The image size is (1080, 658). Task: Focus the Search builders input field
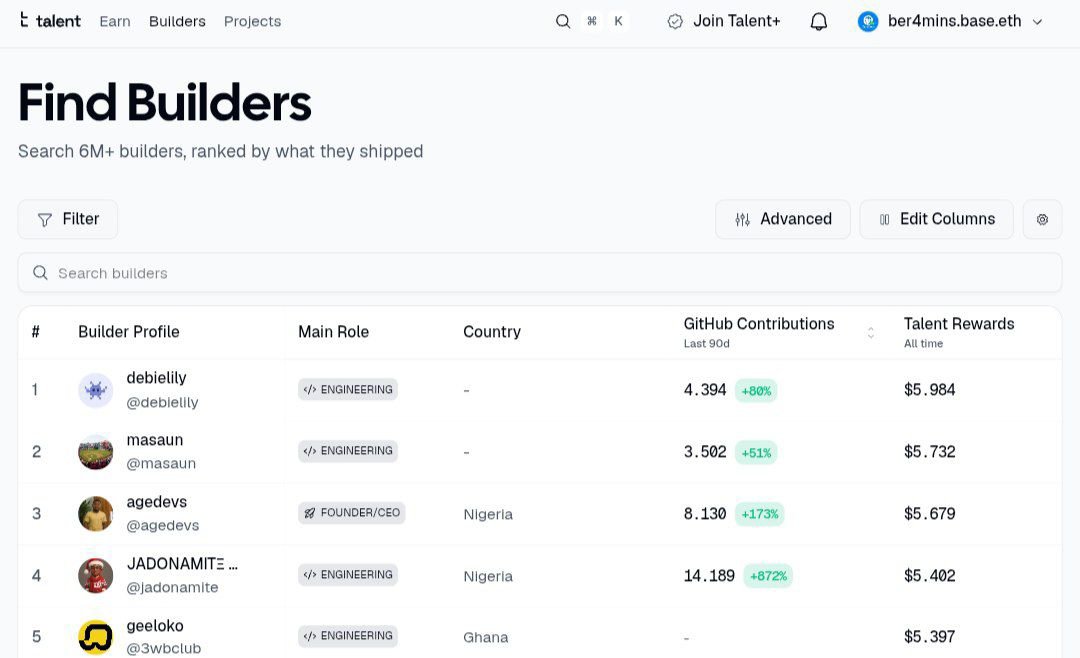(x=540, y=273)
